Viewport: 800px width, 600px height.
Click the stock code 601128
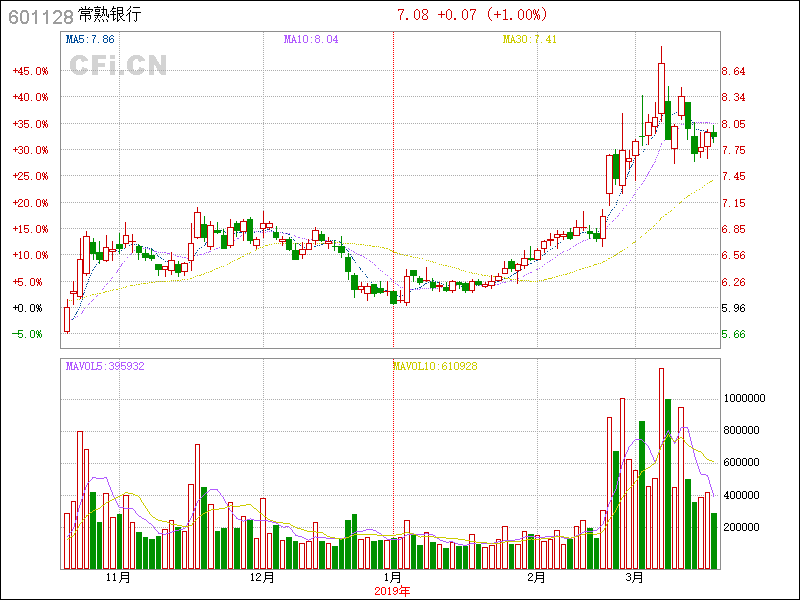coord(39,15)
